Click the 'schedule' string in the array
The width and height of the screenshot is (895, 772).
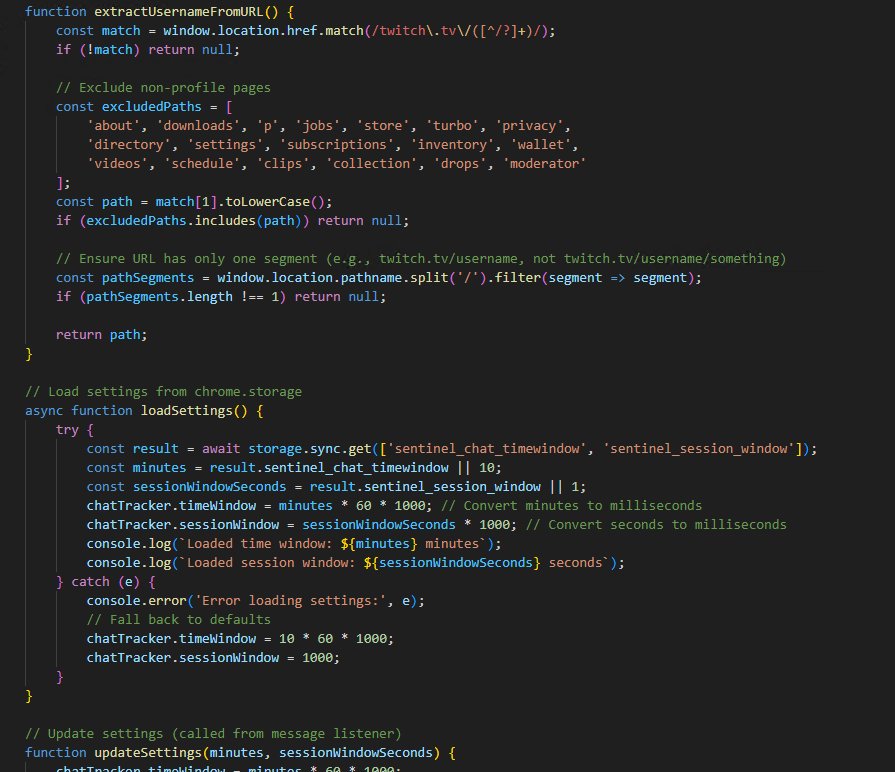pyautogui.click(x=202, y=164)
